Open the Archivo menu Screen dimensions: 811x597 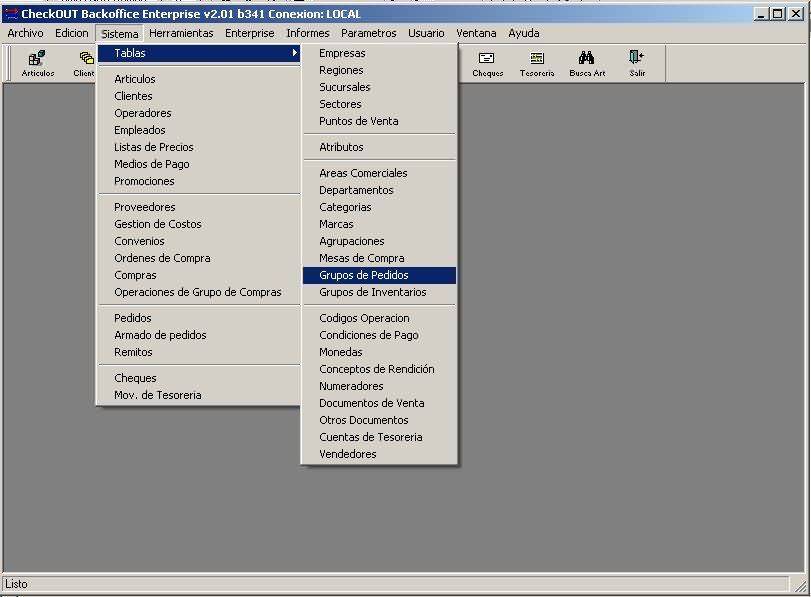pos(25,33)
